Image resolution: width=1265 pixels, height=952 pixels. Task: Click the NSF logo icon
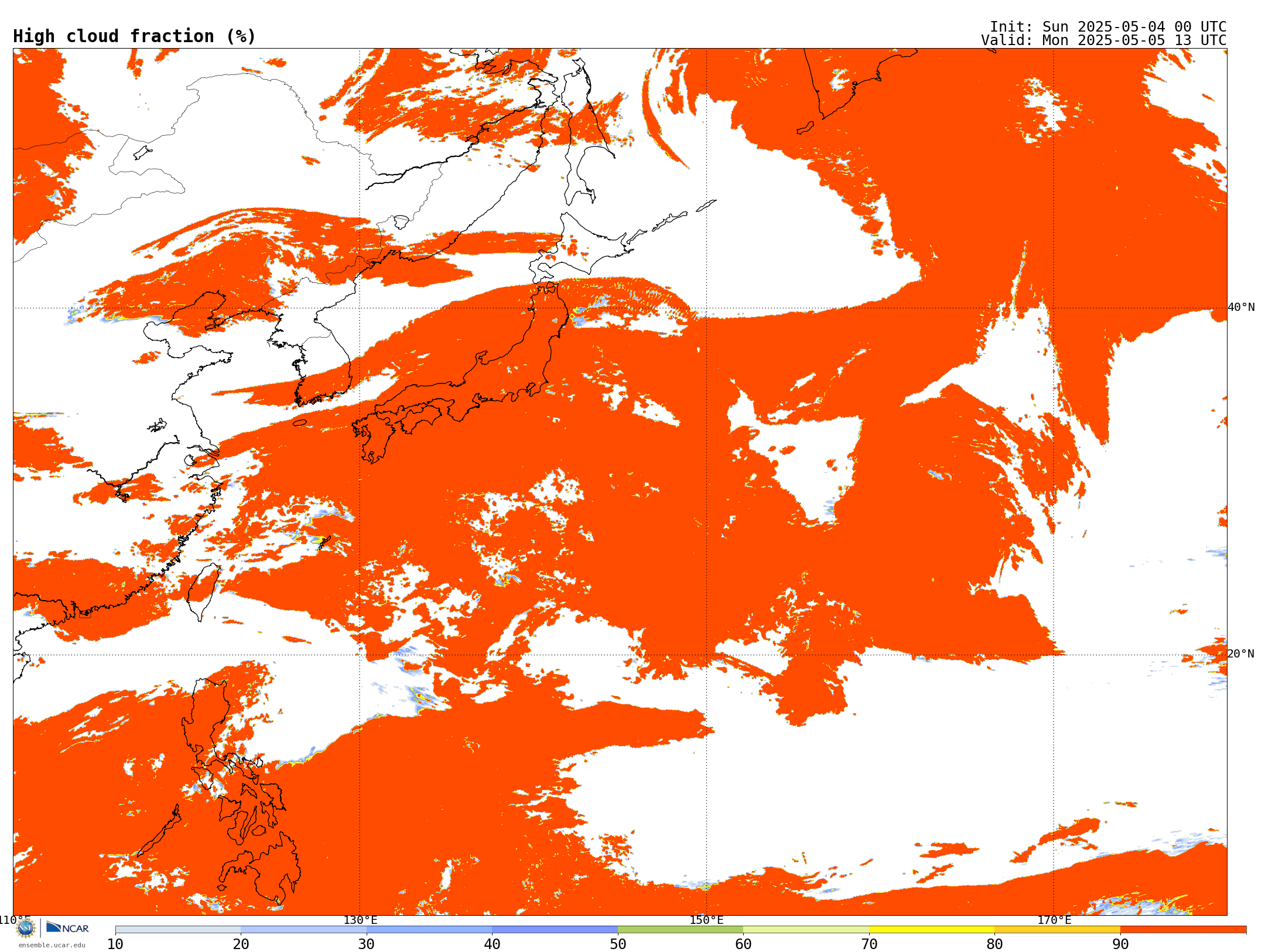(26, 928)
